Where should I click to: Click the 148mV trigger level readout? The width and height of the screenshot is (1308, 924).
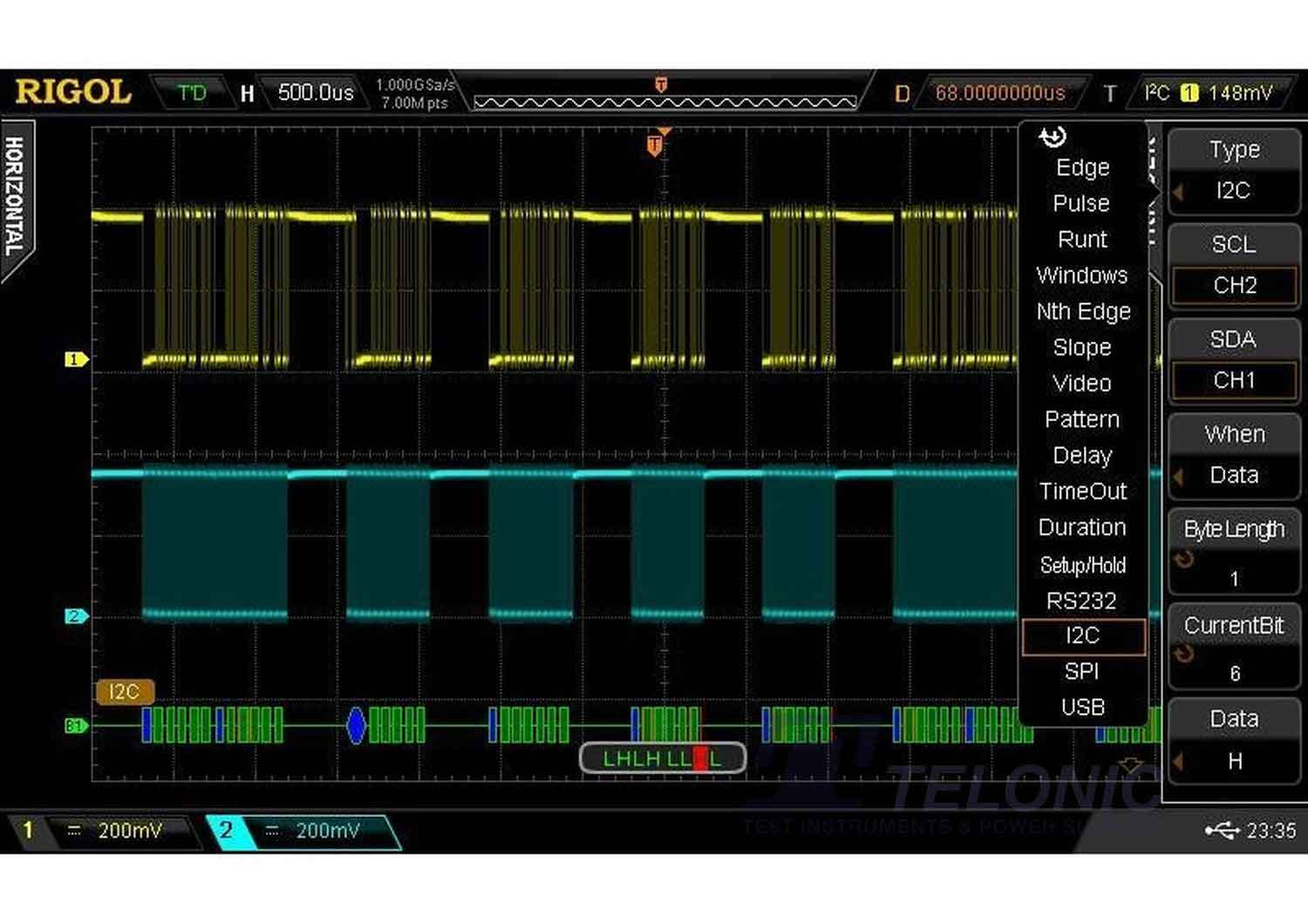(x=1240, y=92)
